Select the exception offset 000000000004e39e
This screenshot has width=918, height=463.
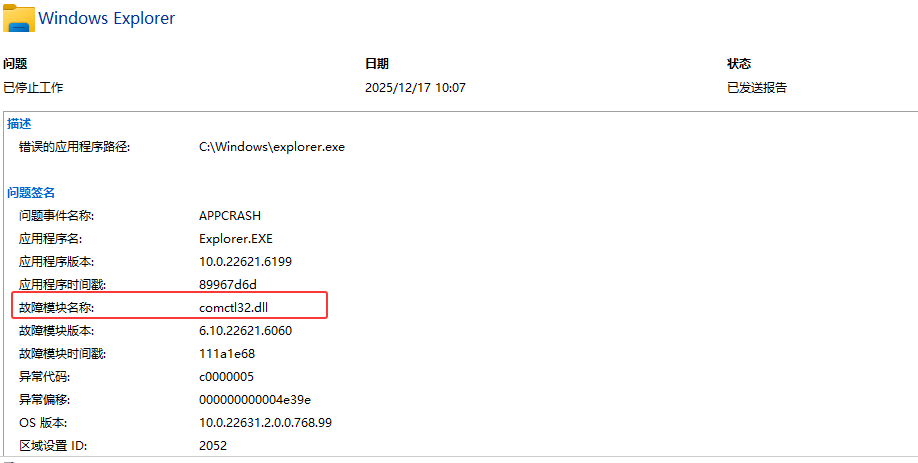point(255,400)
